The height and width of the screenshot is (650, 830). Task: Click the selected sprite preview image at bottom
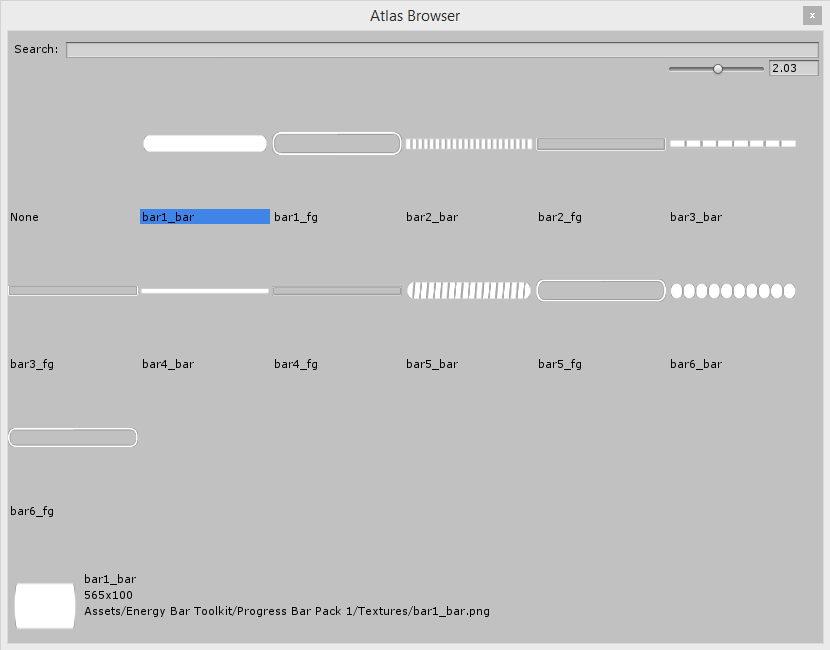coord(45,606)
